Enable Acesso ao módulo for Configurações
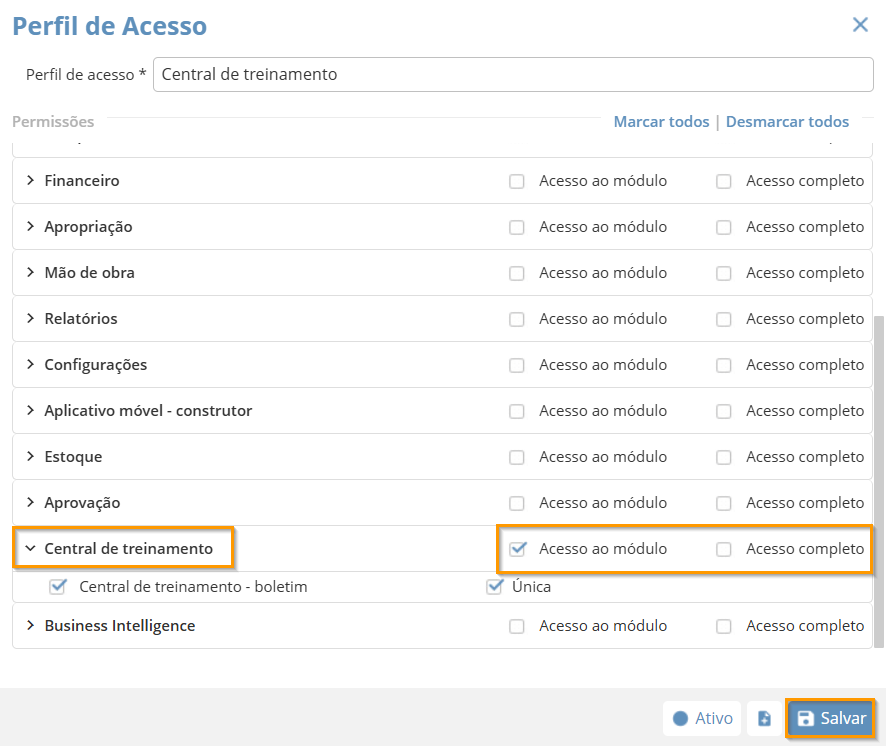 [x=517, y=366]
